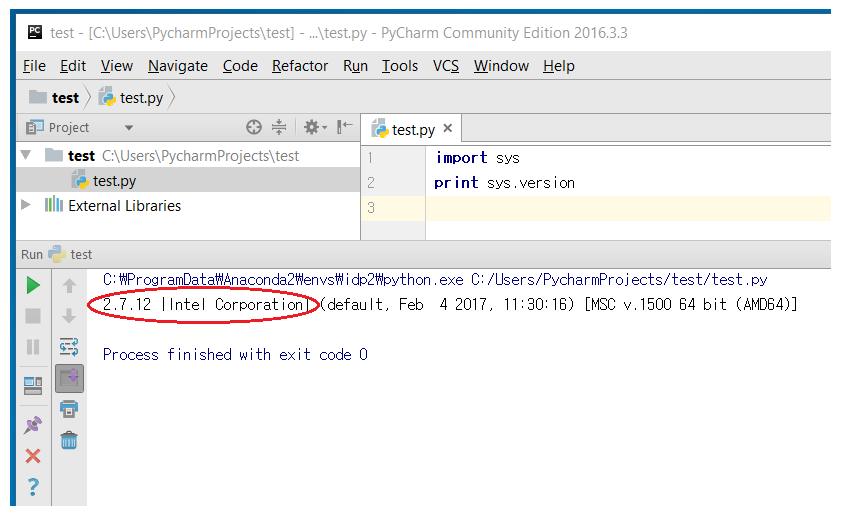The height and width of the screenshot is (516, 854).
Task: Click line number 2 in gutter
Action: tap(370, 183)
